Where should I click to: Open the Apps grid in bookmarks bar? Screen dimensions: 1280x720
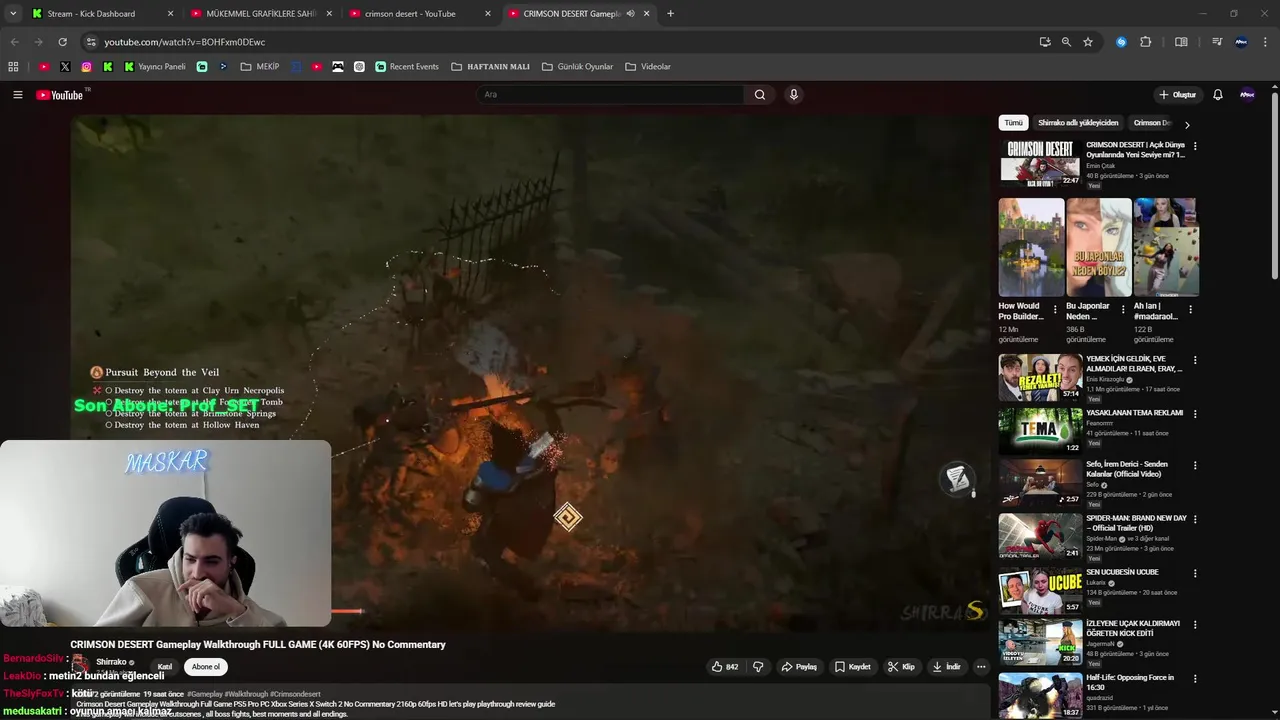pos(13,67)
